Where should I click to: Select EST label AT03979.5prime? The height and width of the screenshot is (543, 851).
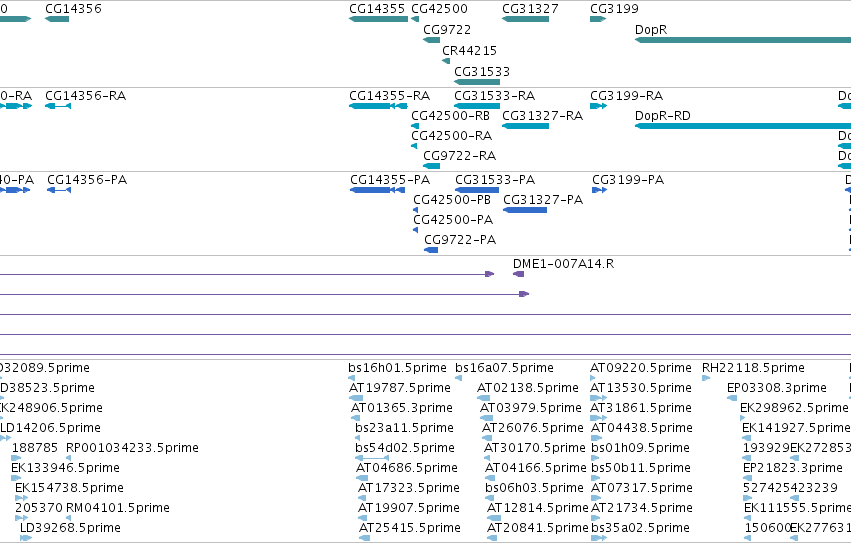531,408
